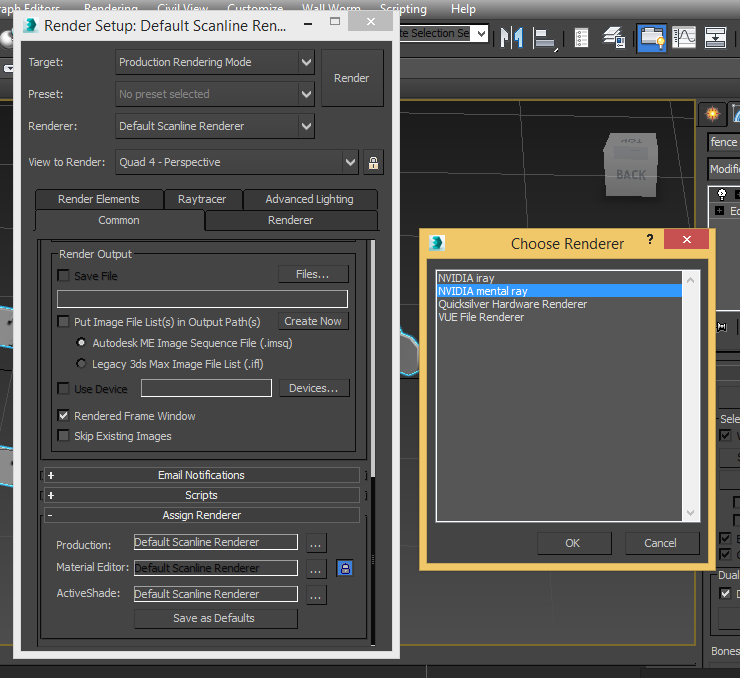Uncheck Rendered Frame Window checkbox
Image resolution: width=740 pixels, height=678 pixels.
tap(63, 416)
